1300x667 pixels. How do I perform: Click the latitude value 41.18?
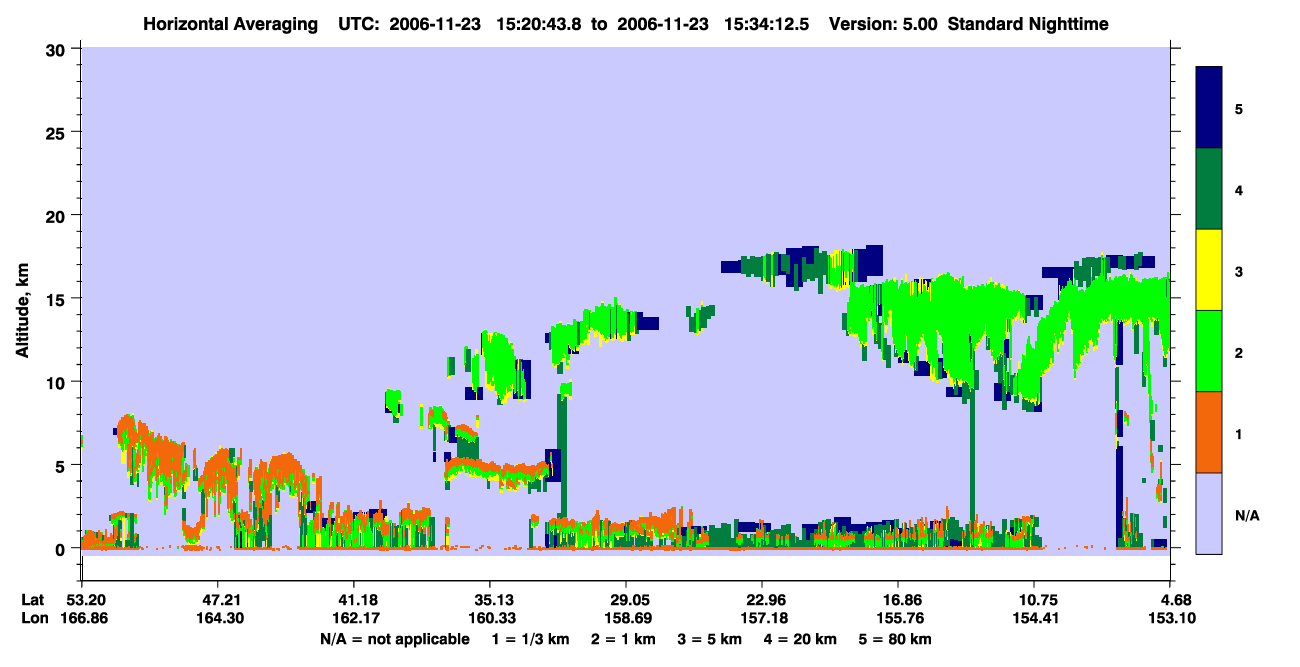point(353,600)
